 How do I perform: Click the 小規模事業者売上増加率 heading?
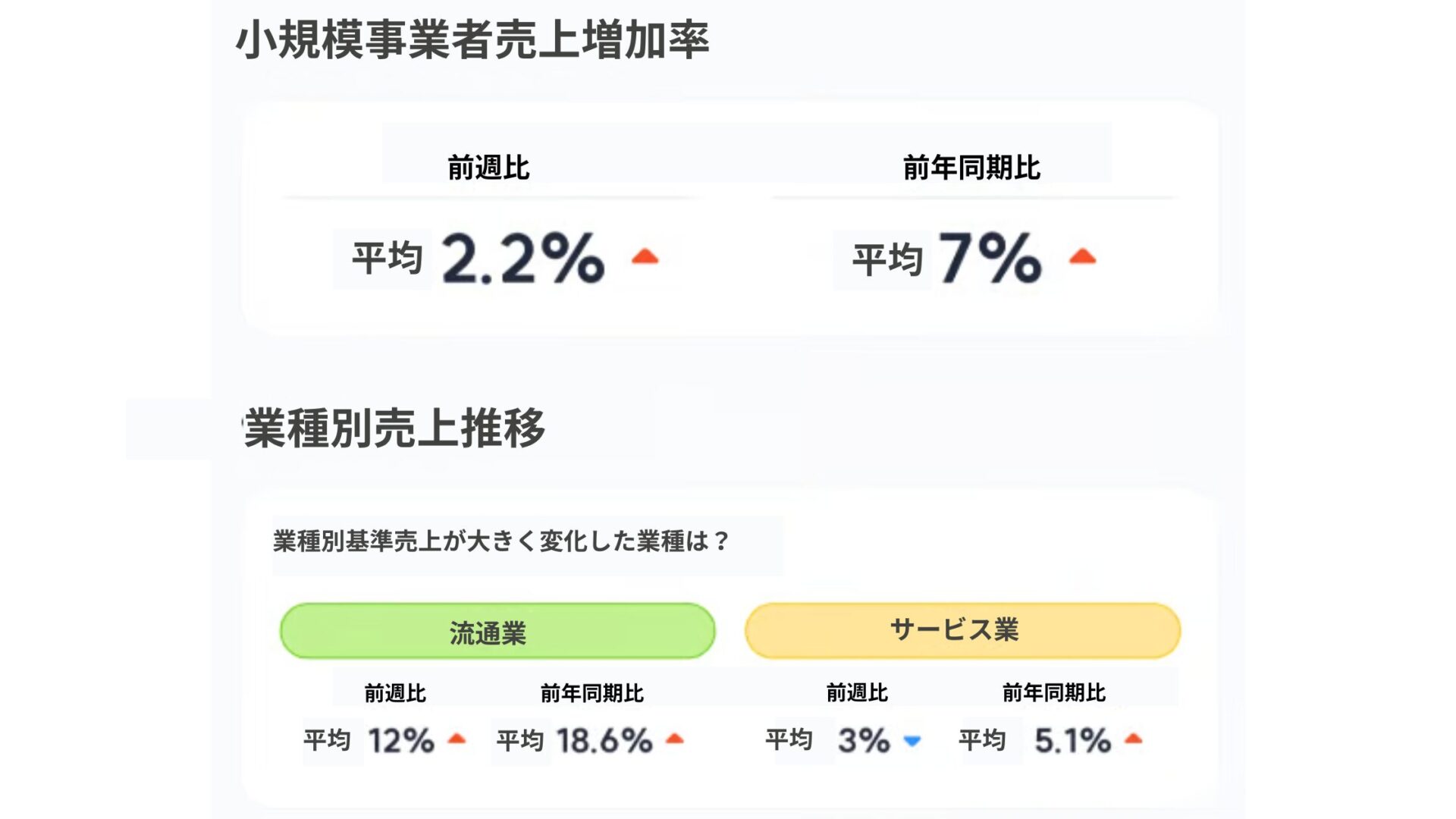(x=472, y=39)
